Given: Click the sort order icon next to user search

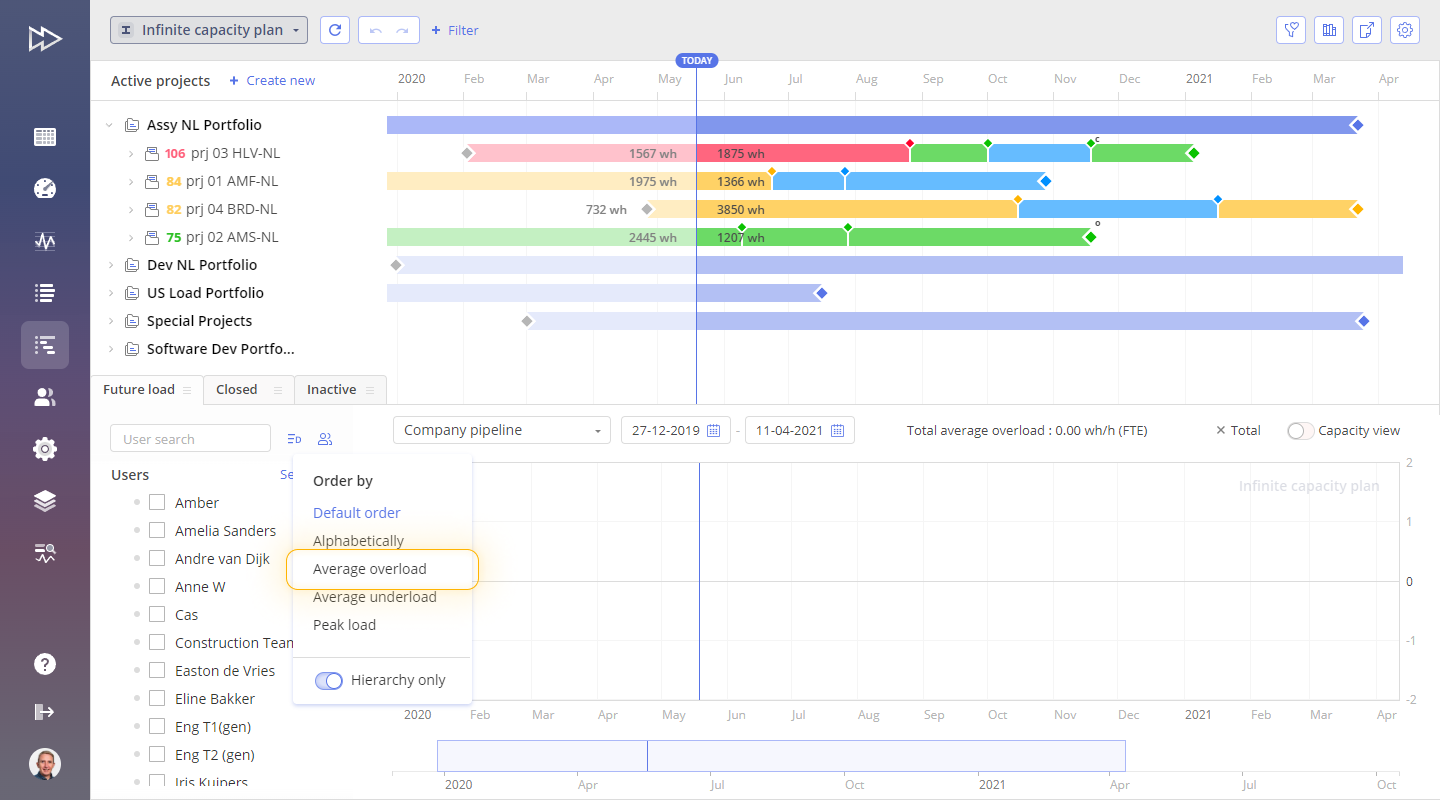Looking at the screenshot, I should coord(294,439).
